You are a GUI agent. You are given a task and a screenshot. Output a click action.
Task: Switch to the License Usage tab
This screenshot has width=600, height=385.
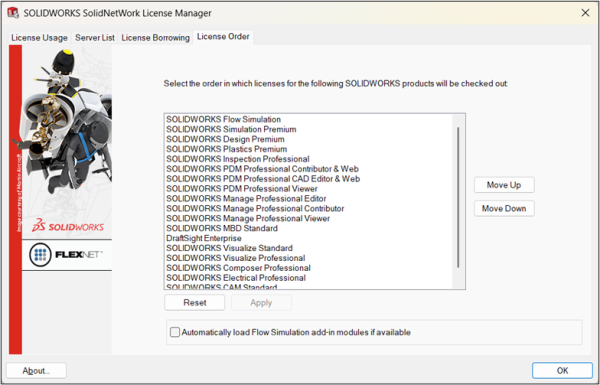pos(39,38)
